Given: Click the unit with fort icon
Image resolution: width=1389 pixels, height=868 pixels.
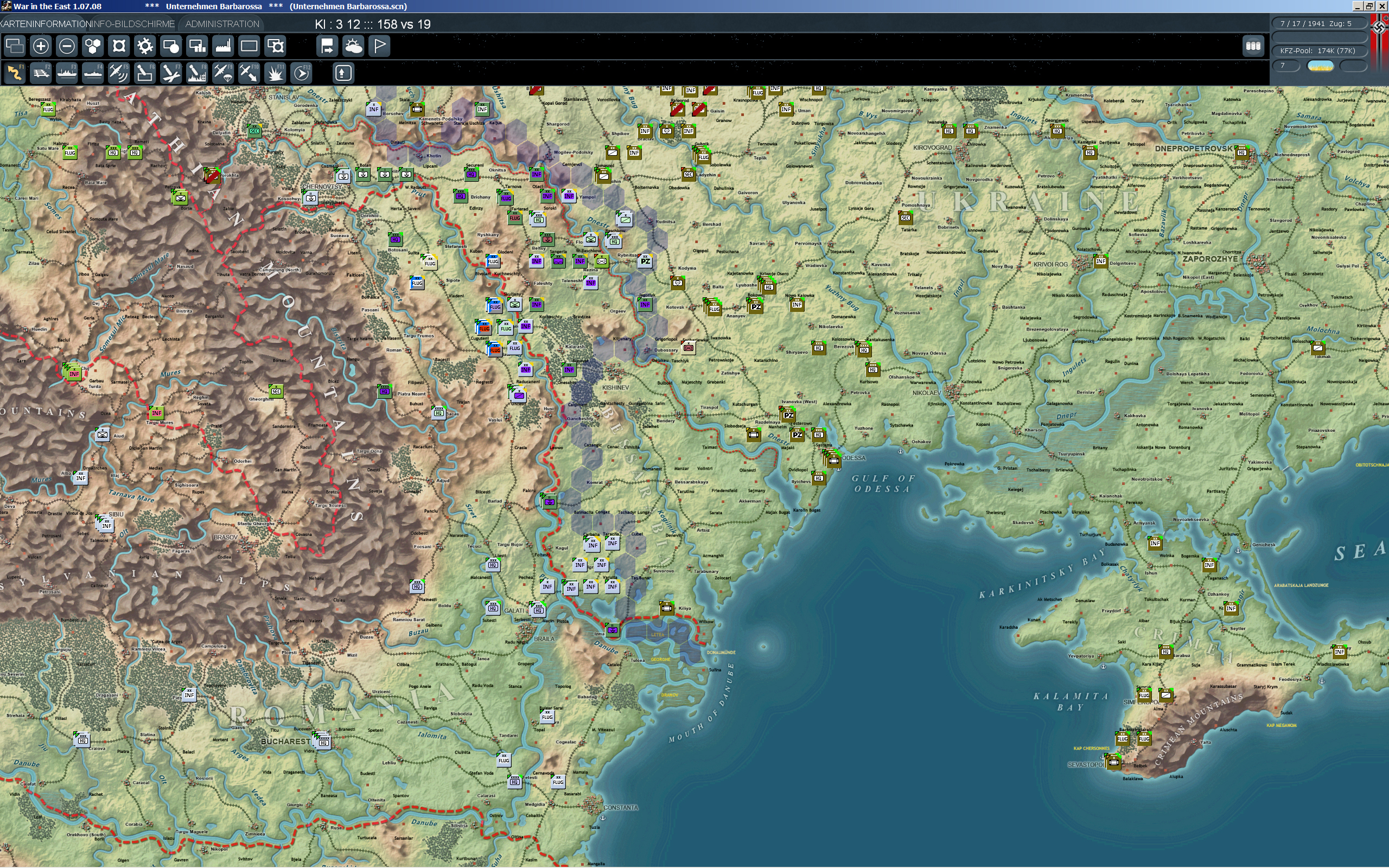Looking at the screenshot, I should [x=276, y=46].
